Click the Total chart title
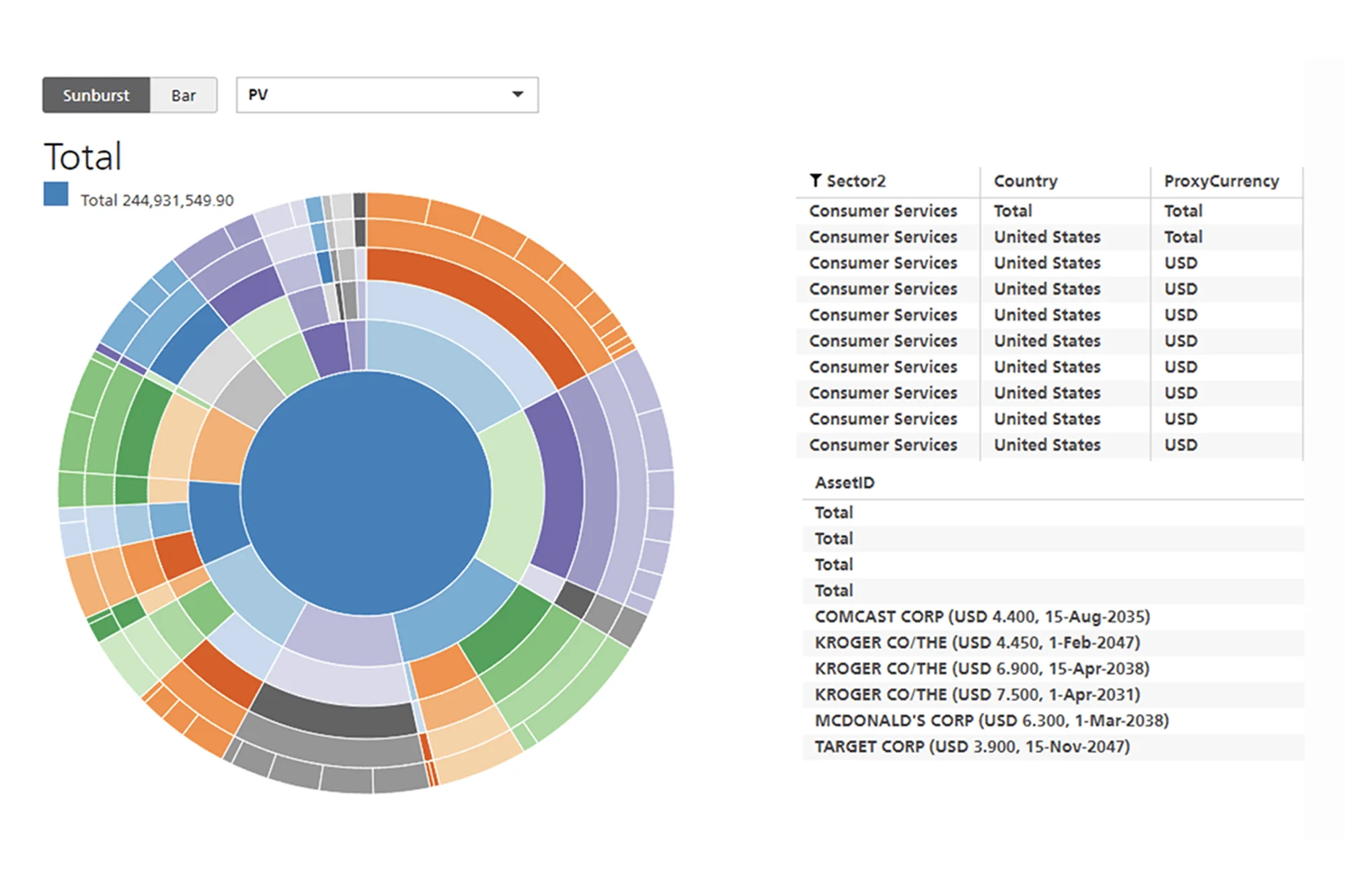The width and height of the screenshot is (1345, 896). coord(83,157)
